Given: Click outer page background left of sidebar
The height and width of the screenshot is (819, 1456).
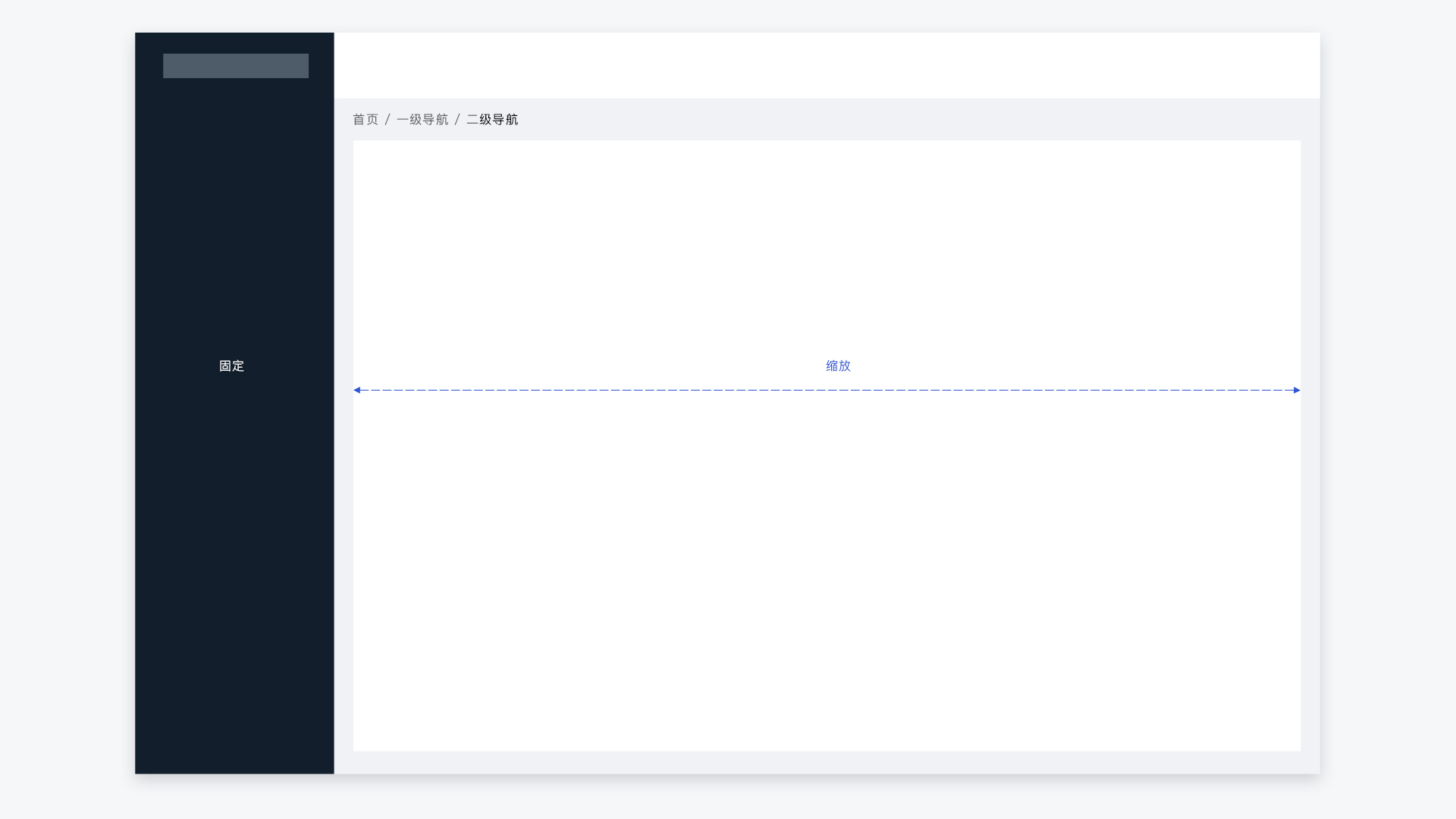Looking at the screenshot, I should [x=67, y=409].
